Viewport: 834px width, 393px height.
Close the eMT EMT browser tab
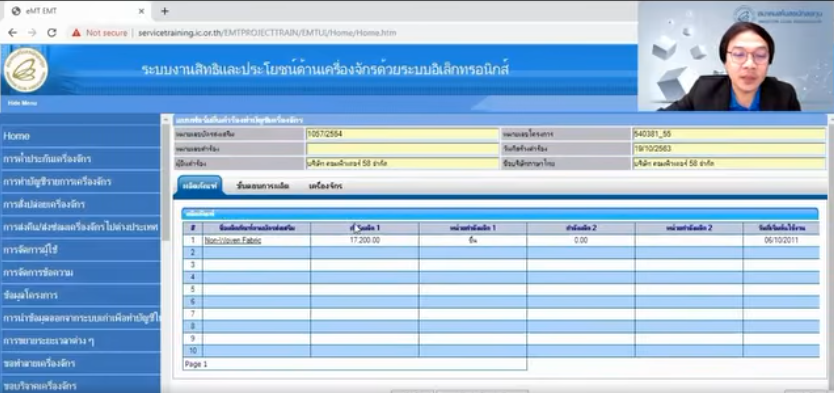pos(141,11)
